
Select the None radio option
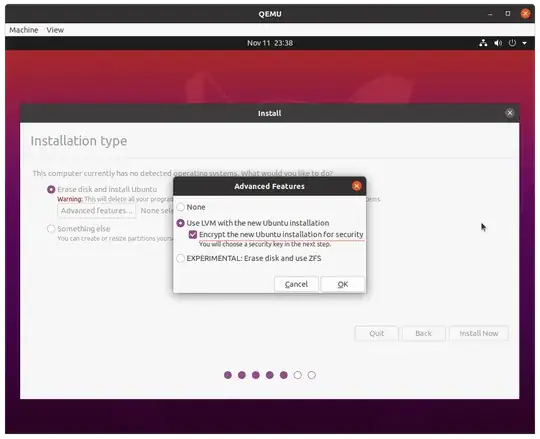click(180, 207)
